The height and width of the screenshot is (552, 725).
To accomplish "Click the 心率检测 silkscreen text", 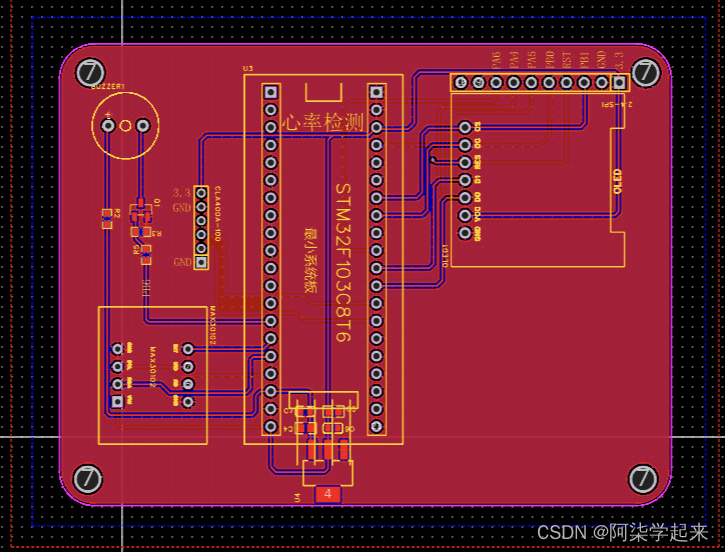I will click(x=323, y=123).
